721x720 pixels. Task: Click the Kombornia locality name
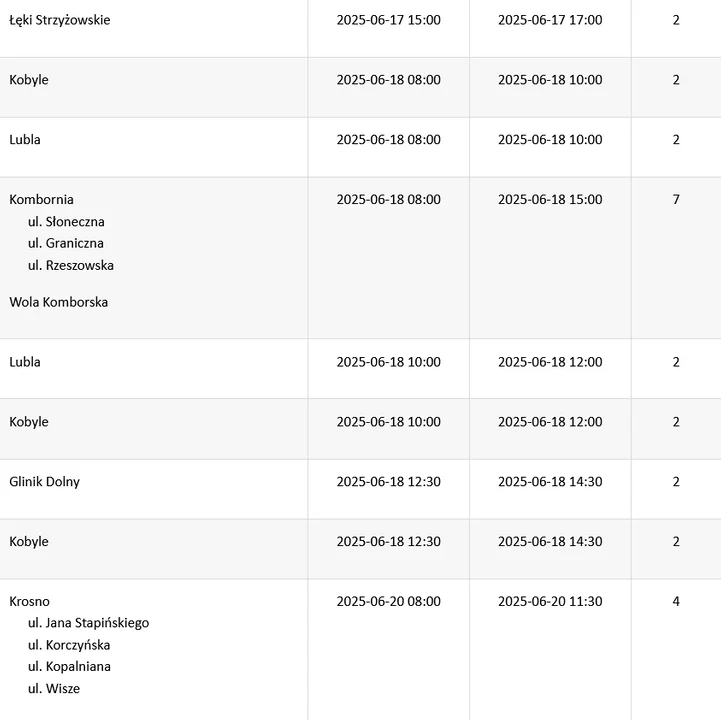click(x=41, y=200)
